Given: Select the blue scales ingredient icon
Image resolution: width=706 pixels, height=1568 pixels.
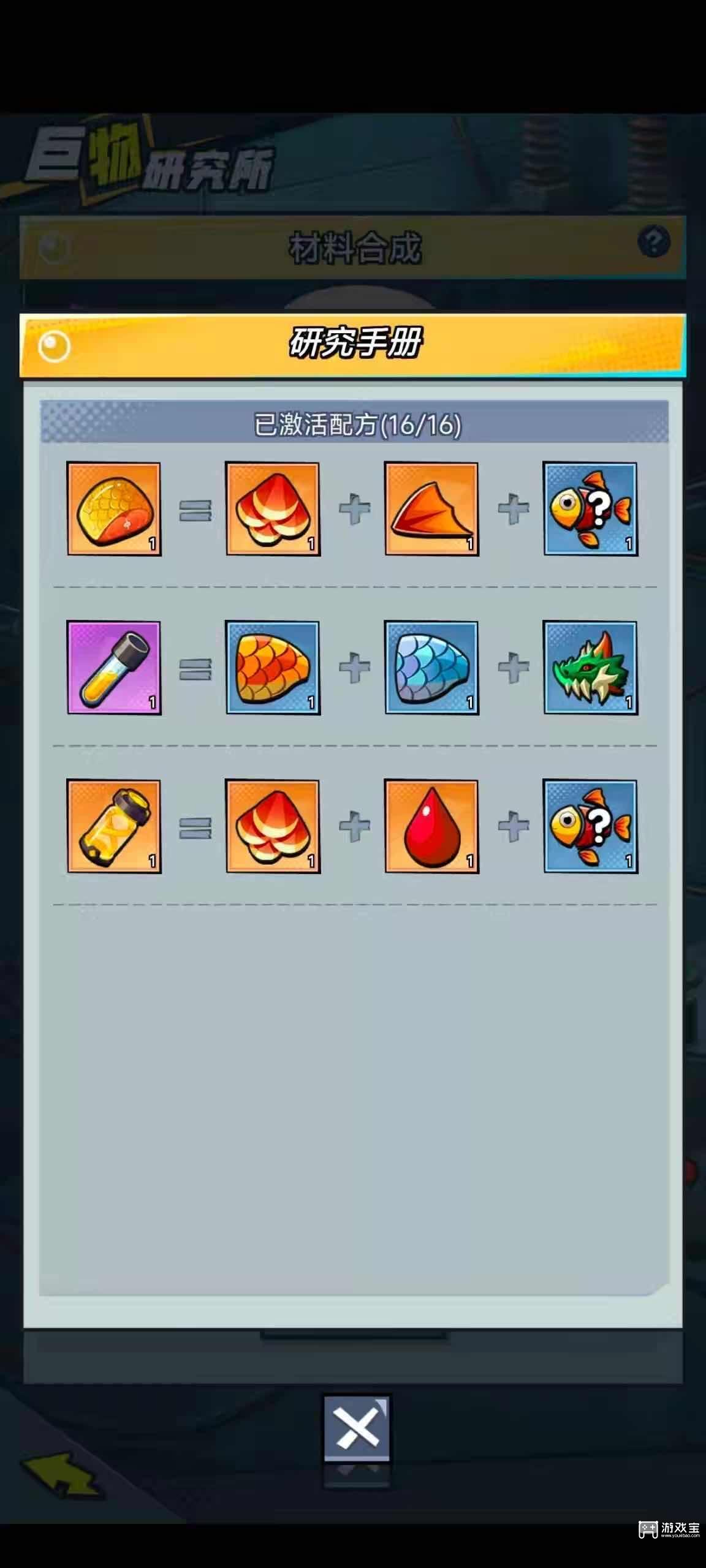Looking at the screenshot, I should pos(431,668).
